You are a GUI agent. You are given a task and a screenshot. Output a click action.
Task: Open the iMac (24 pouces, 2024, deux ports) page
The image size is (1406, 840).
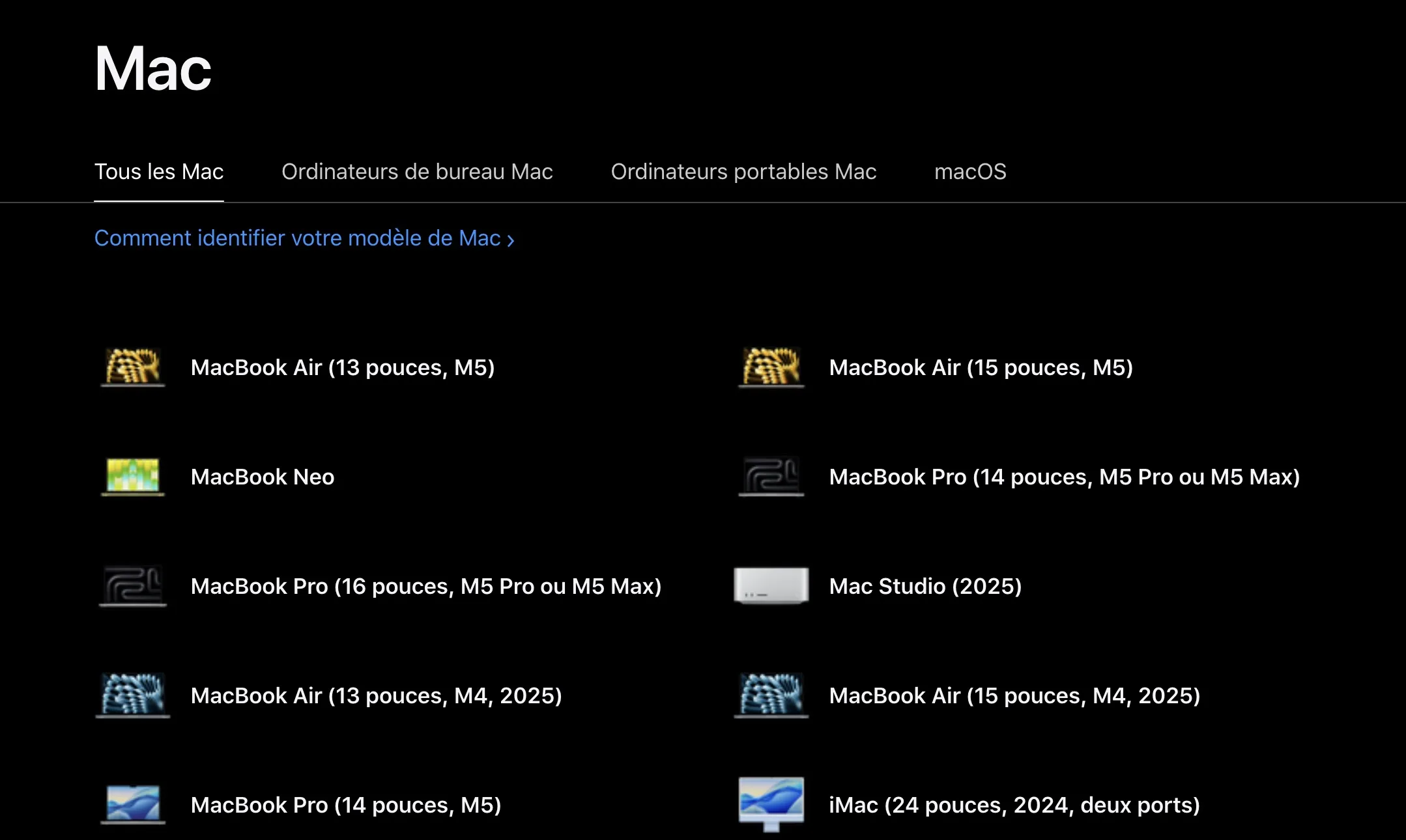(1014, 805)
